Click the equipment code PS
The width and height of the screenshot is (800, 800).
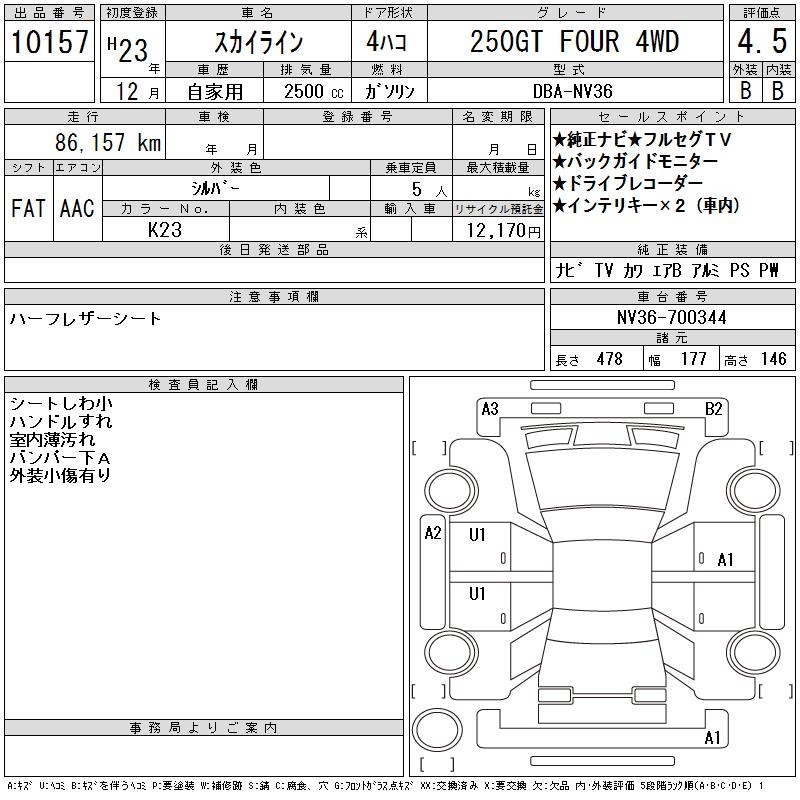pos(740,270)
